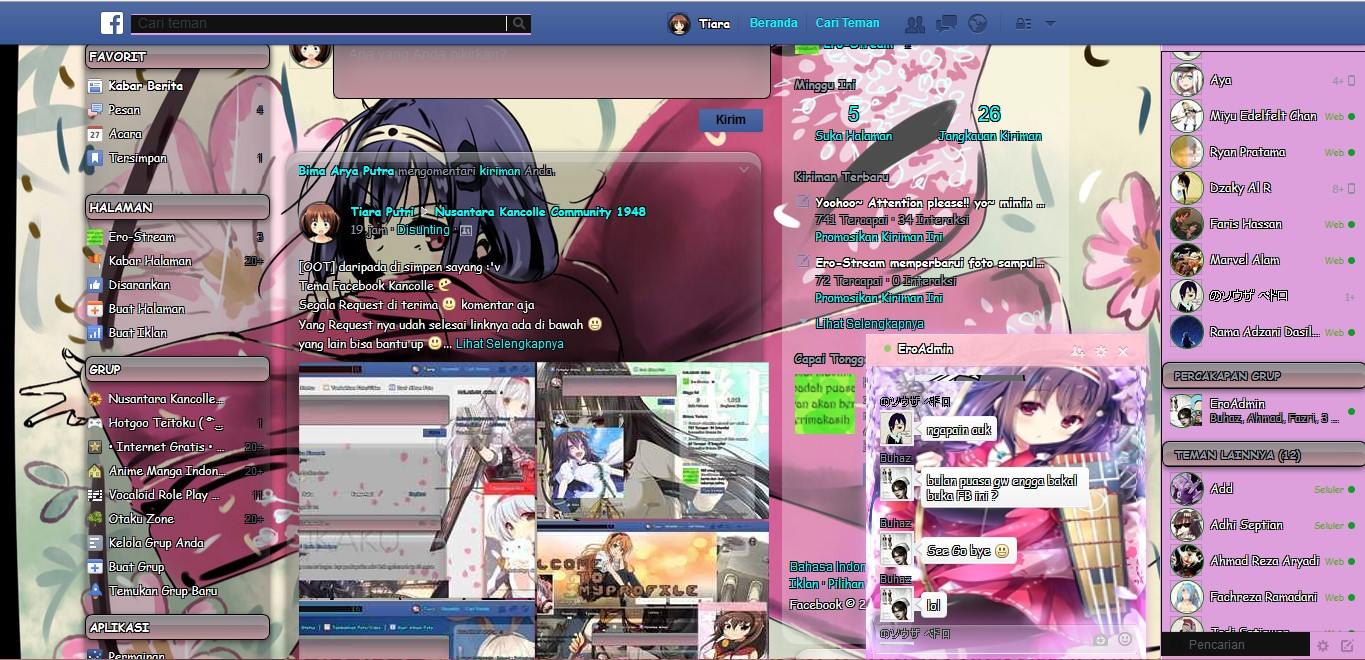The width and height of the screenshot is (1365, 660).
Task: Open the settings gear in the EroAdmin chat window
Action: [x=1100, y=351]
